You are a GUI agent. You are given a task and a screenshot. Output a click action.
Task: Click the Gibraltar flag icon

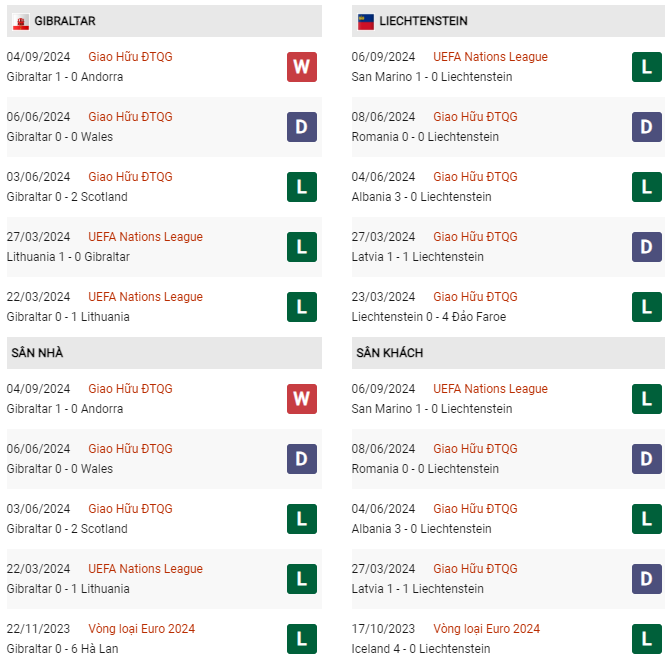(20, 21)
